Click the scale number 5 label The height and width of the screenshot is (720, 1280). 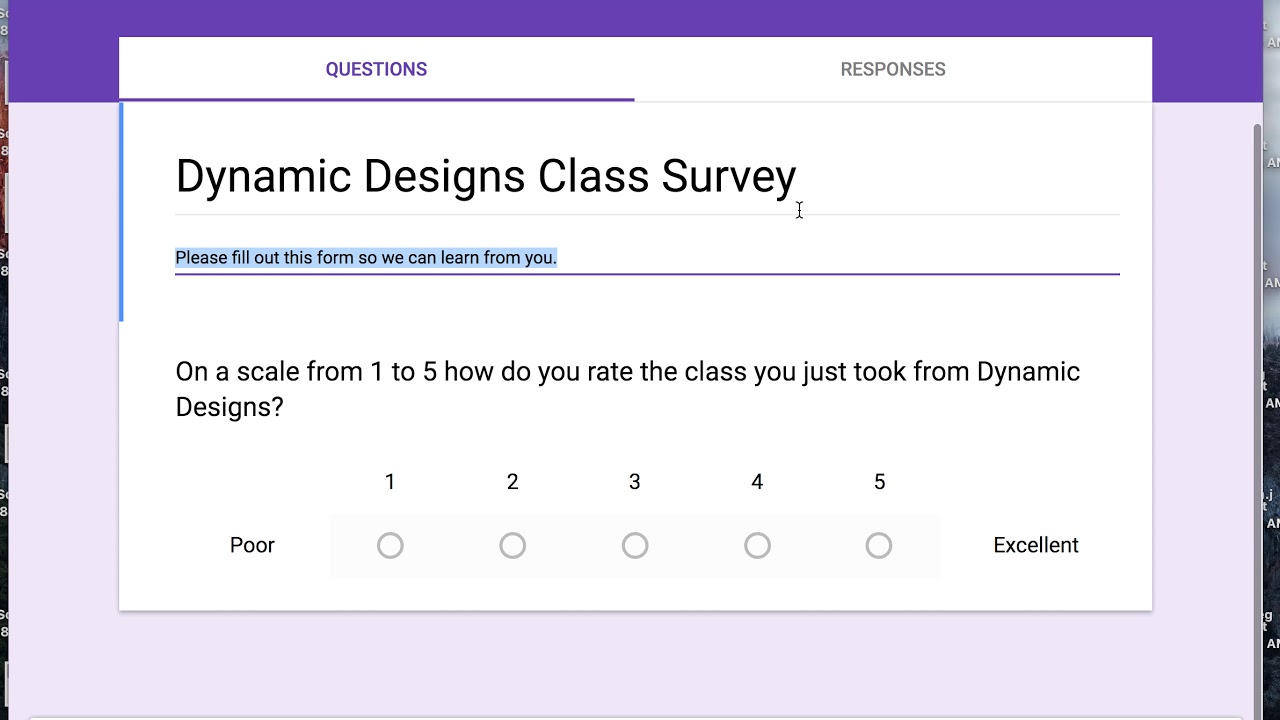point(879,482)
